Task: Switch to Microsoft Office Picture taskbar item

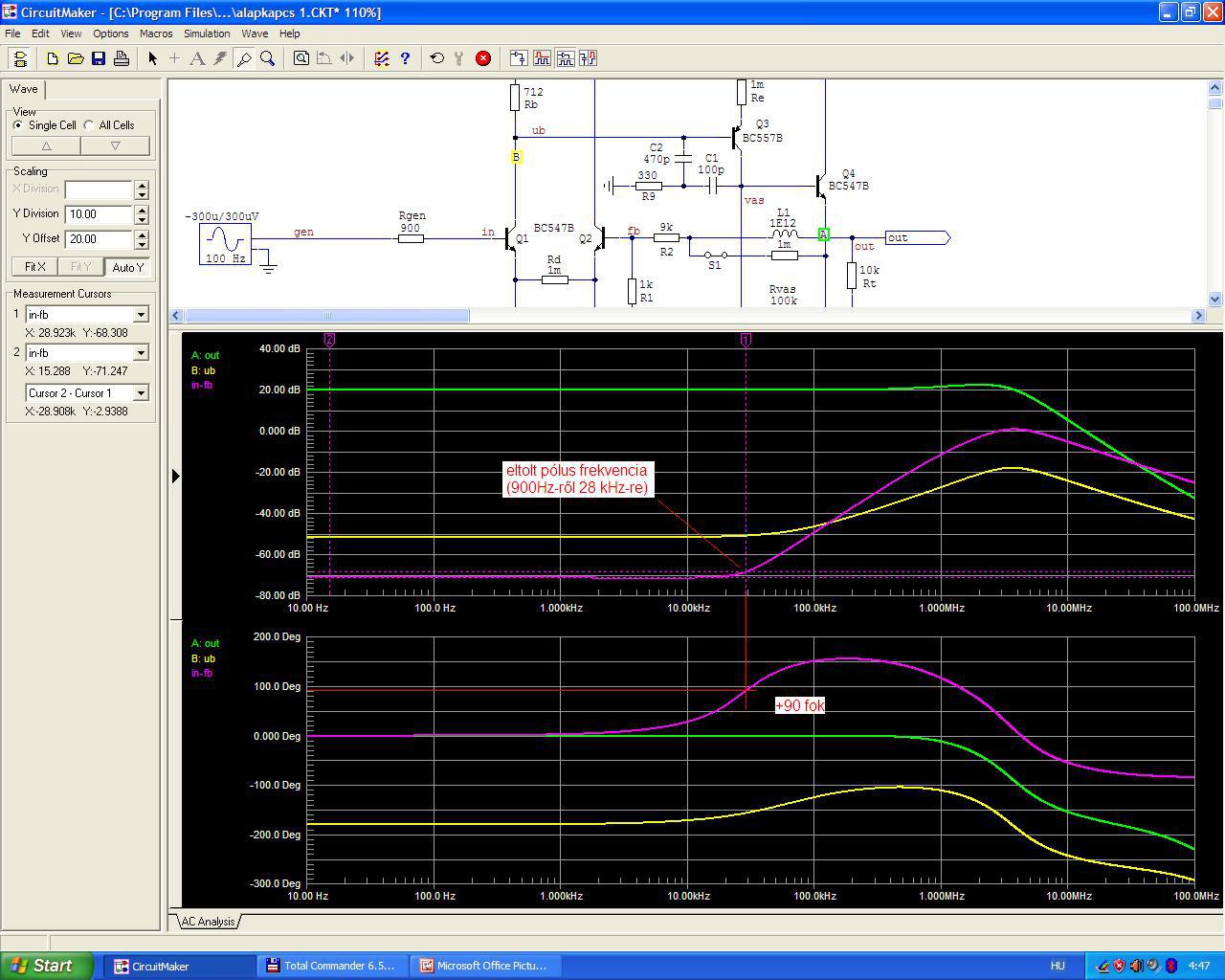Action: click(x=486, y=966)
